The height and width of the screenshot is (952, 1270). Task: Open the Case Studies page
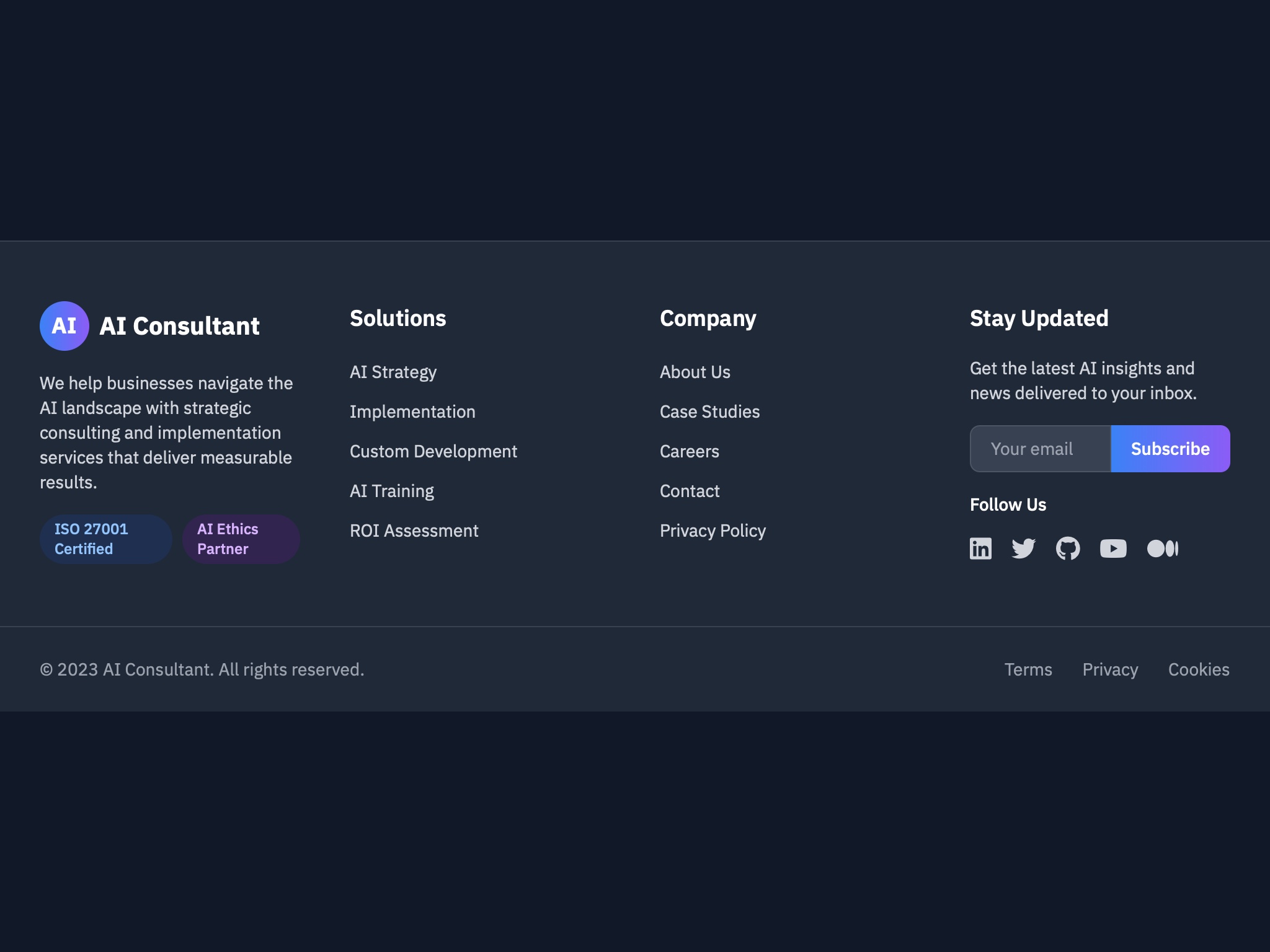(x=710, y=412)
